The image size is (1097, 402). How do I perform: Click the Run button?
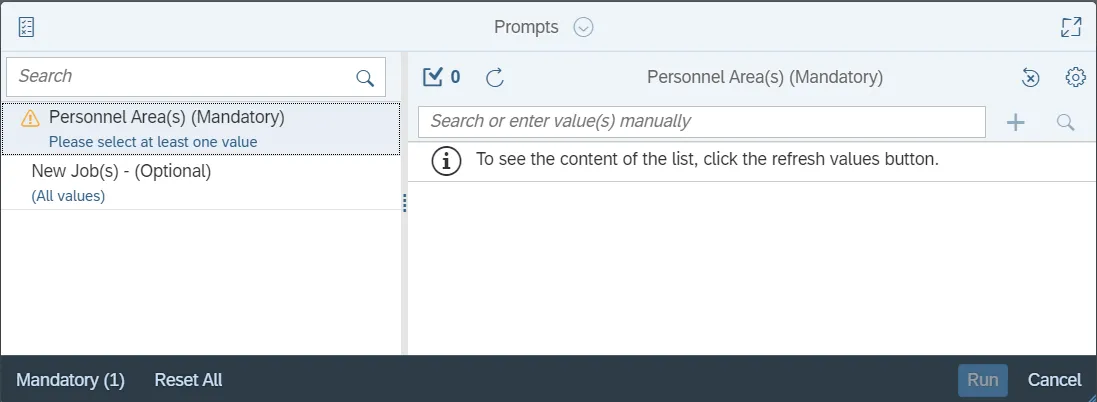tap(982, 380)
